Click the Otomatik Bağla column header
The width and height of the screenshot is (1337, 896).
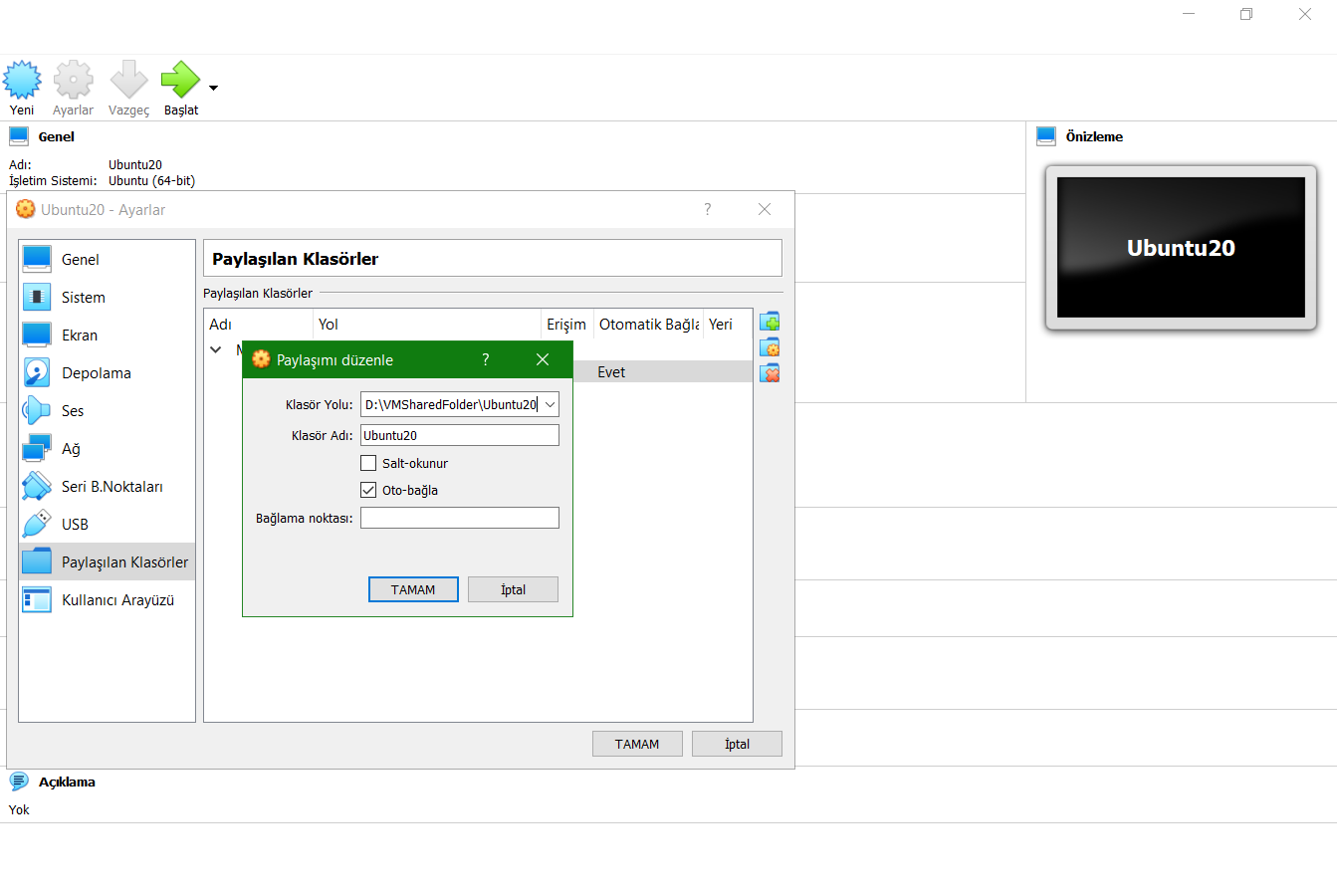point(649,325)
